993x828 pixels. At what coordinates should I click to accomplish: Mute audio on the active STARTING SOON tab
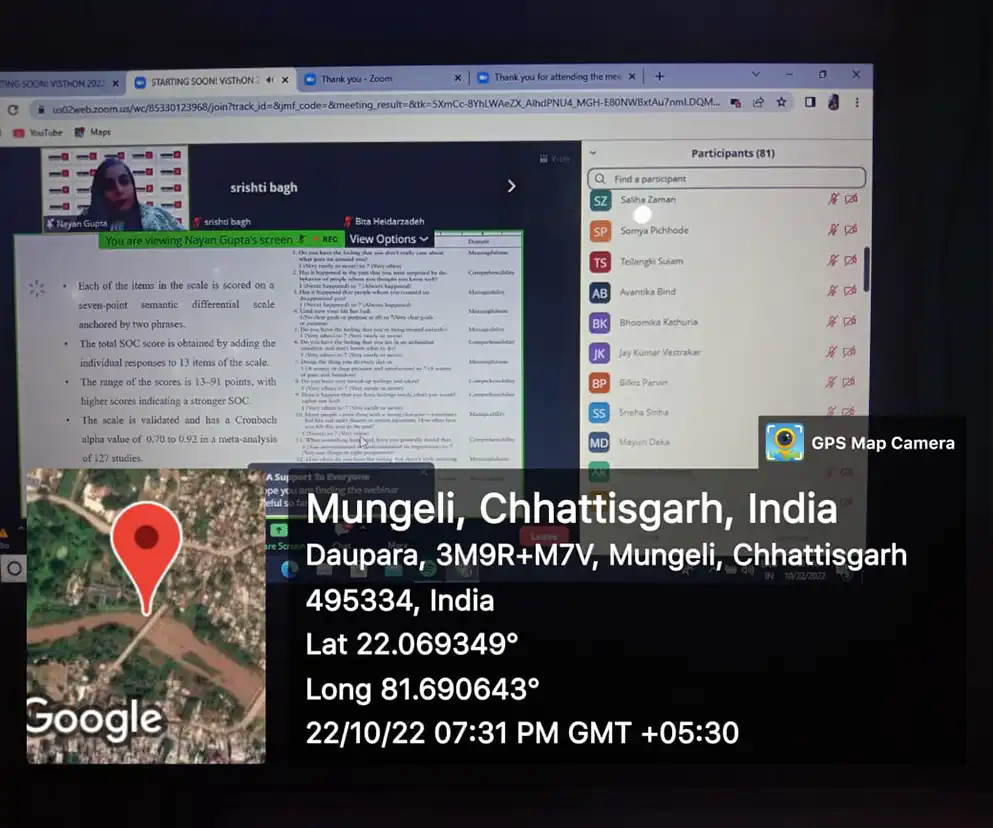click(x=270, y=80)
